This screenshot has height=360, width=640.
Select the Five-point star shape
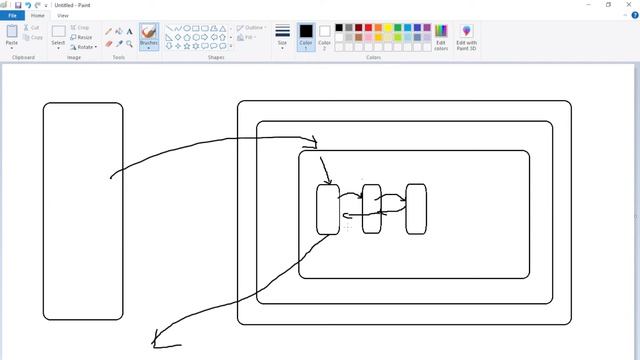[187, 46]
